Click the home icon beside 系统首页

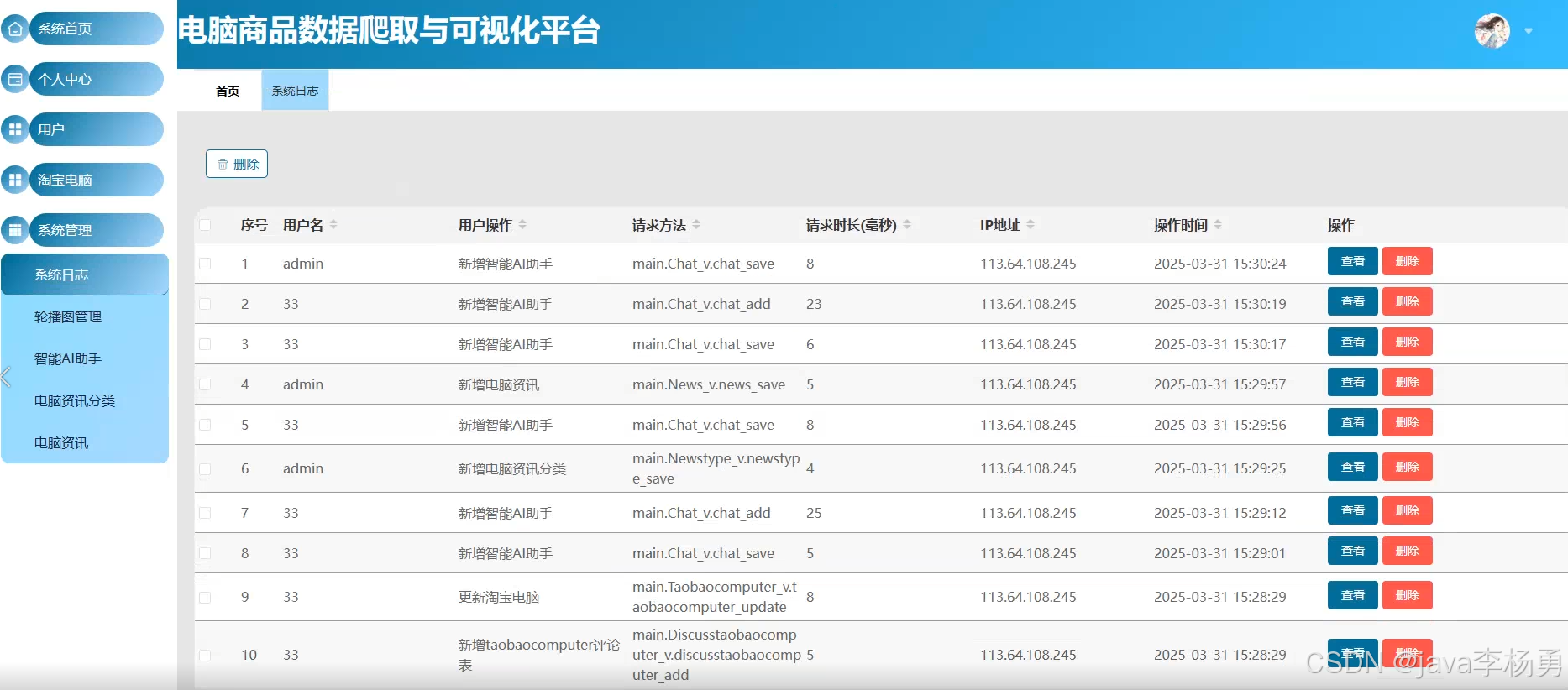point(15,29)
